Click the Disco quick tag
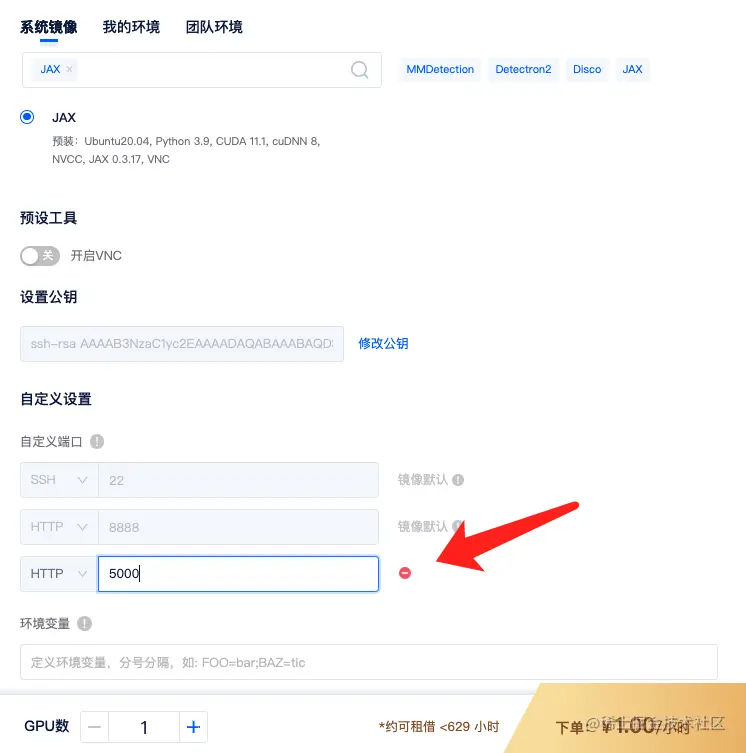The image size is (746, 753). click(x=587, y=69)
